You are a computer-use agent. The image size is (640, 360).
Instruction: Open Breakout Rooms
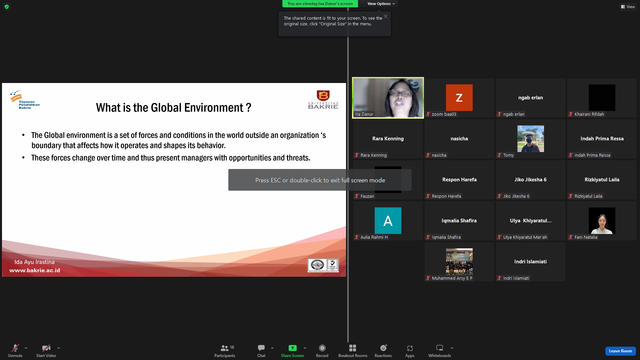[353, 350]
